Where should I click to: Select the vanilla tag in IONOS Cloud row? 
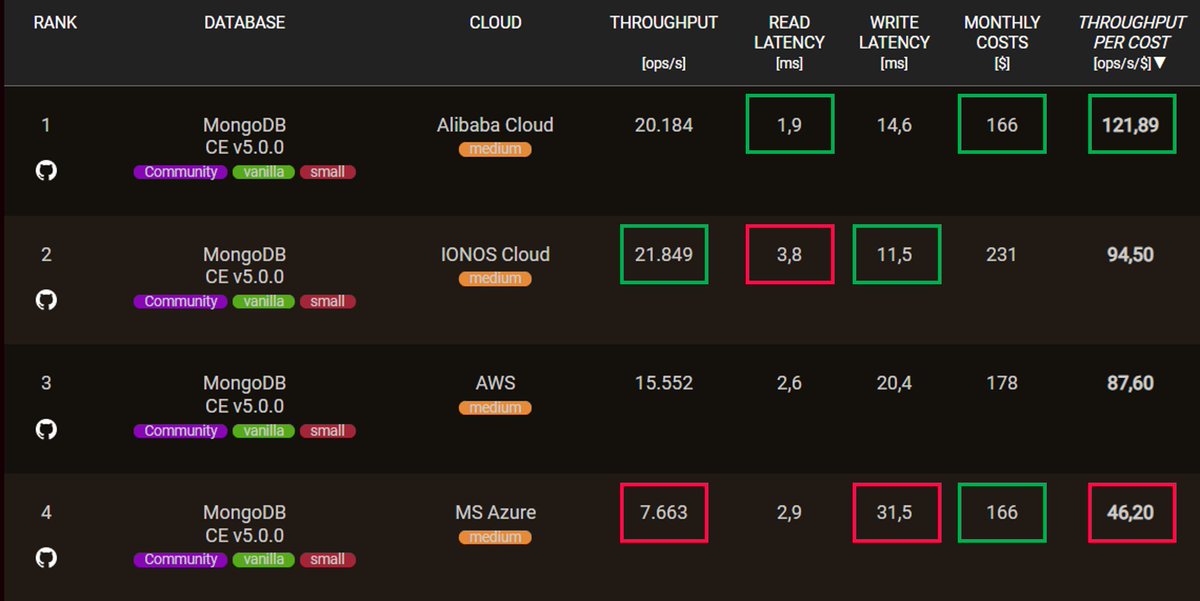[x=264, y=301]
